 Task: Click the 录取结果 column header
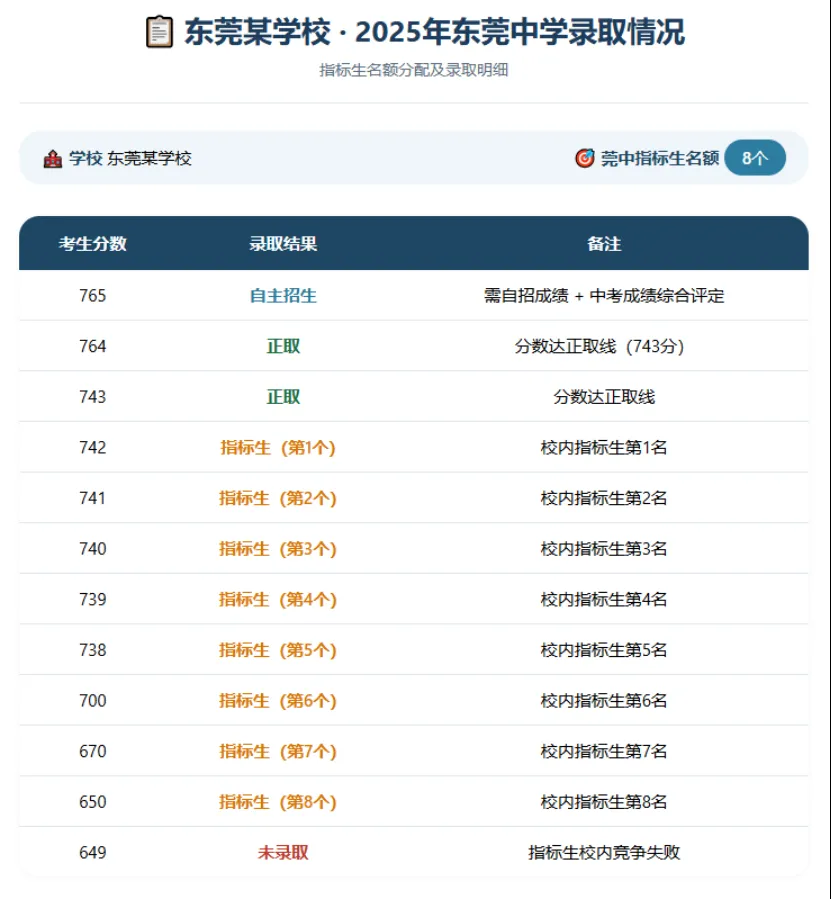[x=283, y=244]
